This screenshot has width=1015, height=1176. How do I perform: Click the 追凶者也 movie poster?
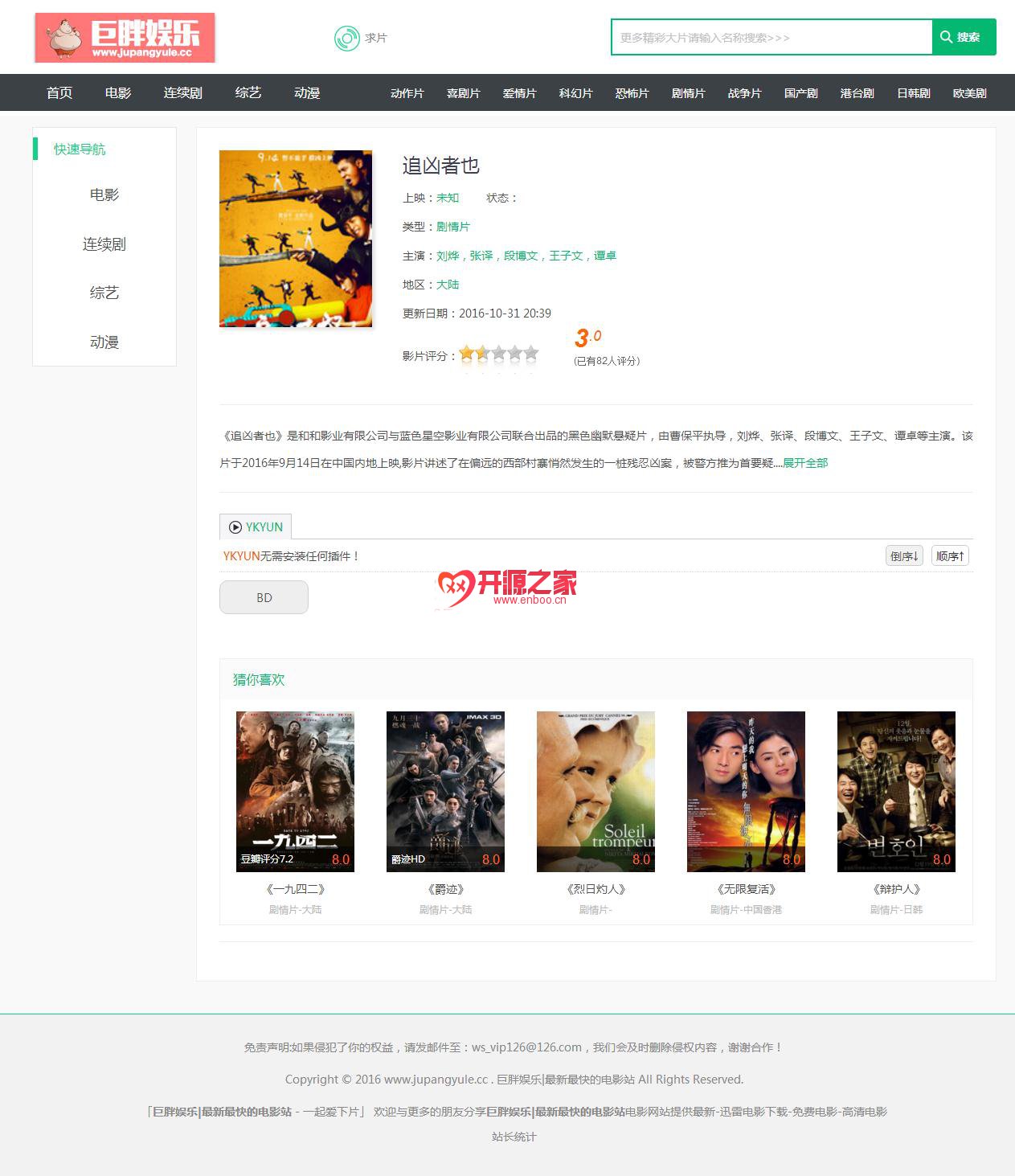(x=296, y=239)
